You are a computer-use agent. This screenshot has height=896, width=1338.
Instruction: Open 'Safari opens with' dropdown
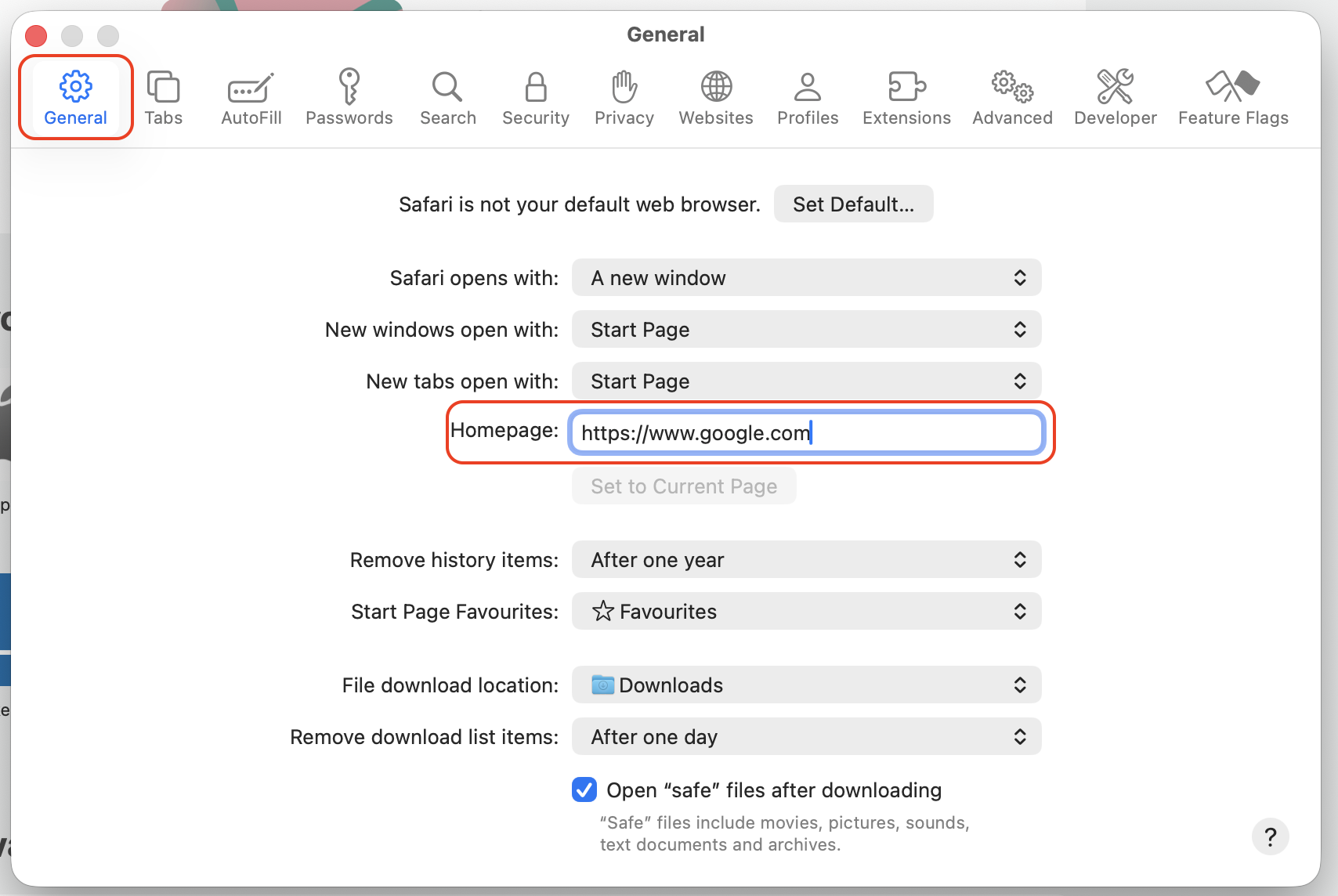point(806,278)
